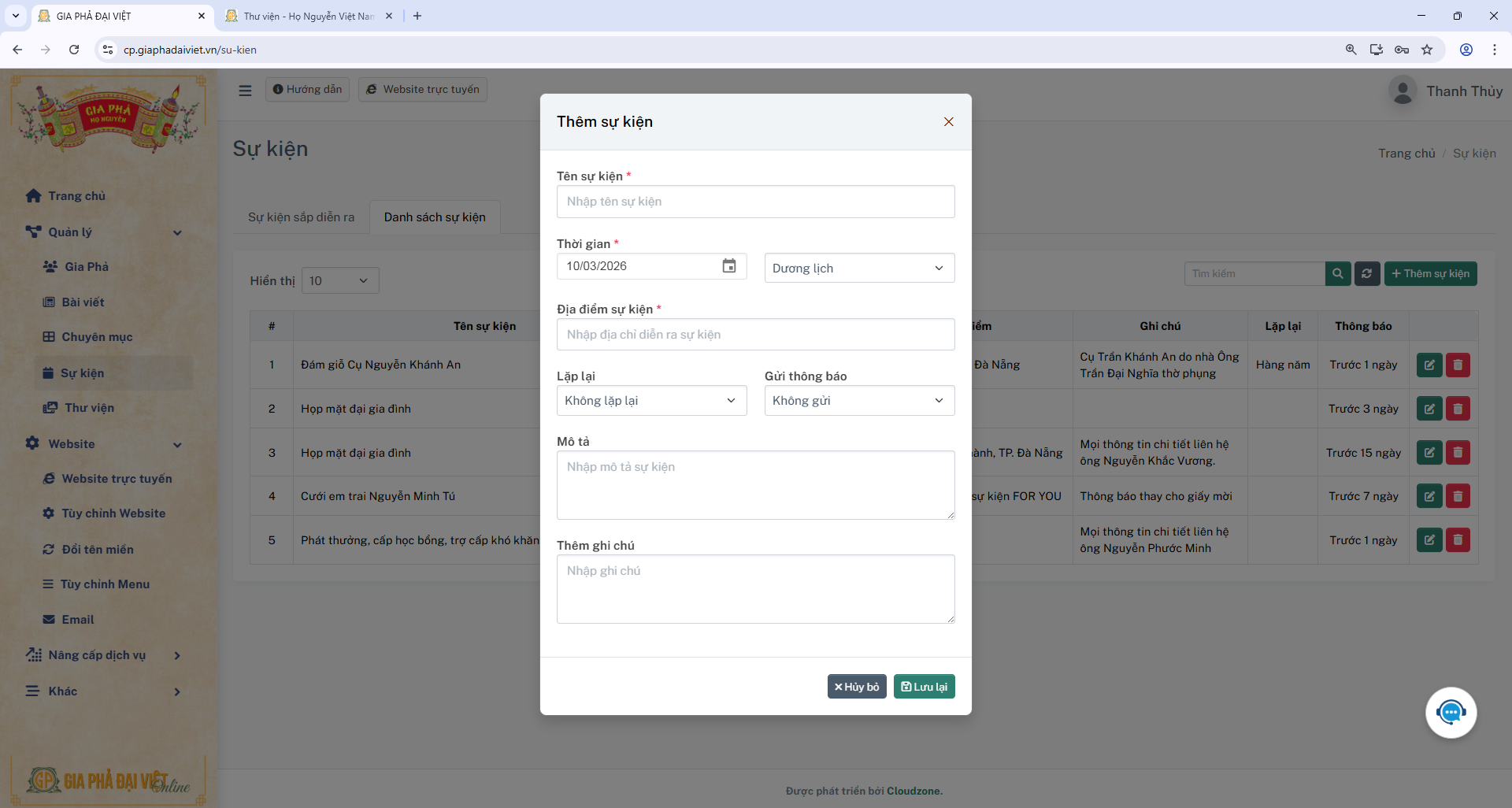1512x808 pixels.
Task: Toggle the sidebar hamburger menu
Action: (x=245, y=90)
